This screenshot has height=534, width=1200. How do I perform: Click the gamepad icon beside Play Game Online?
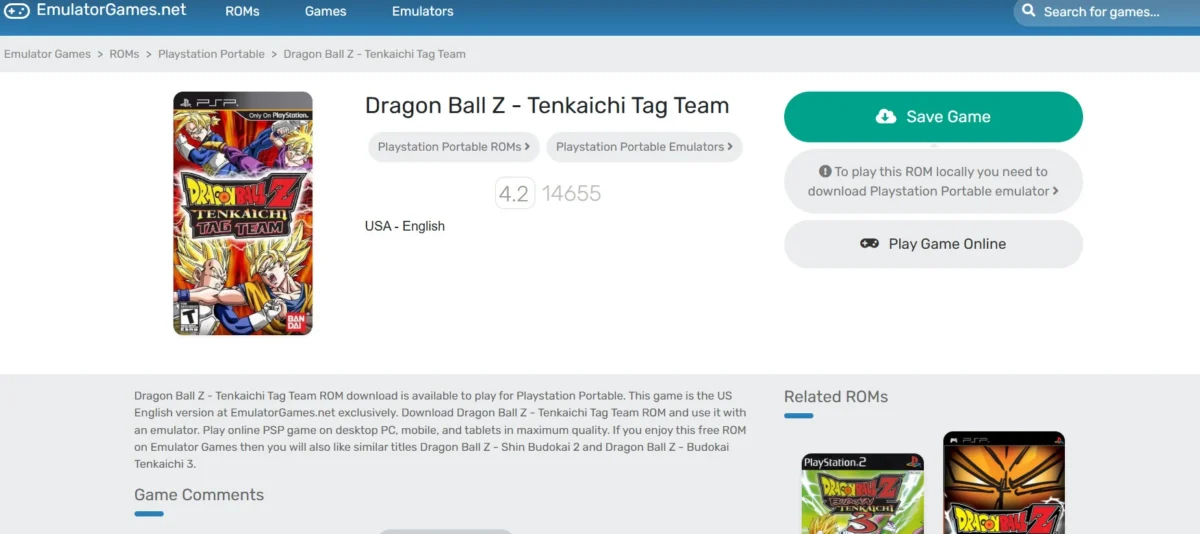[869, 243]
